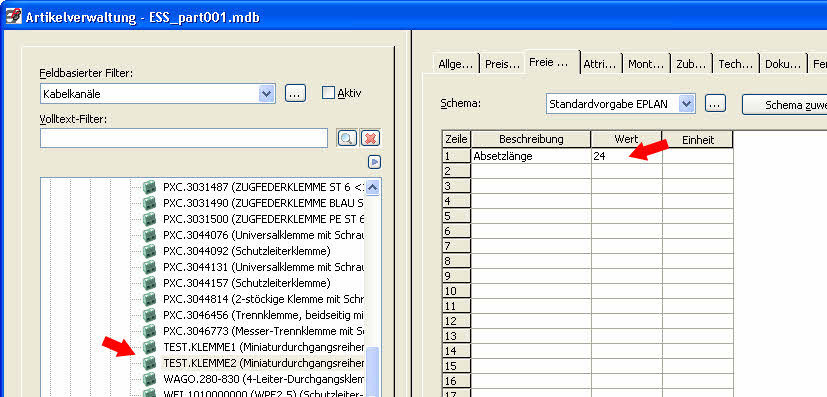Select WAGO.280-830 4-Leiter-Durchgangsklemme entry

click(263, 379)
